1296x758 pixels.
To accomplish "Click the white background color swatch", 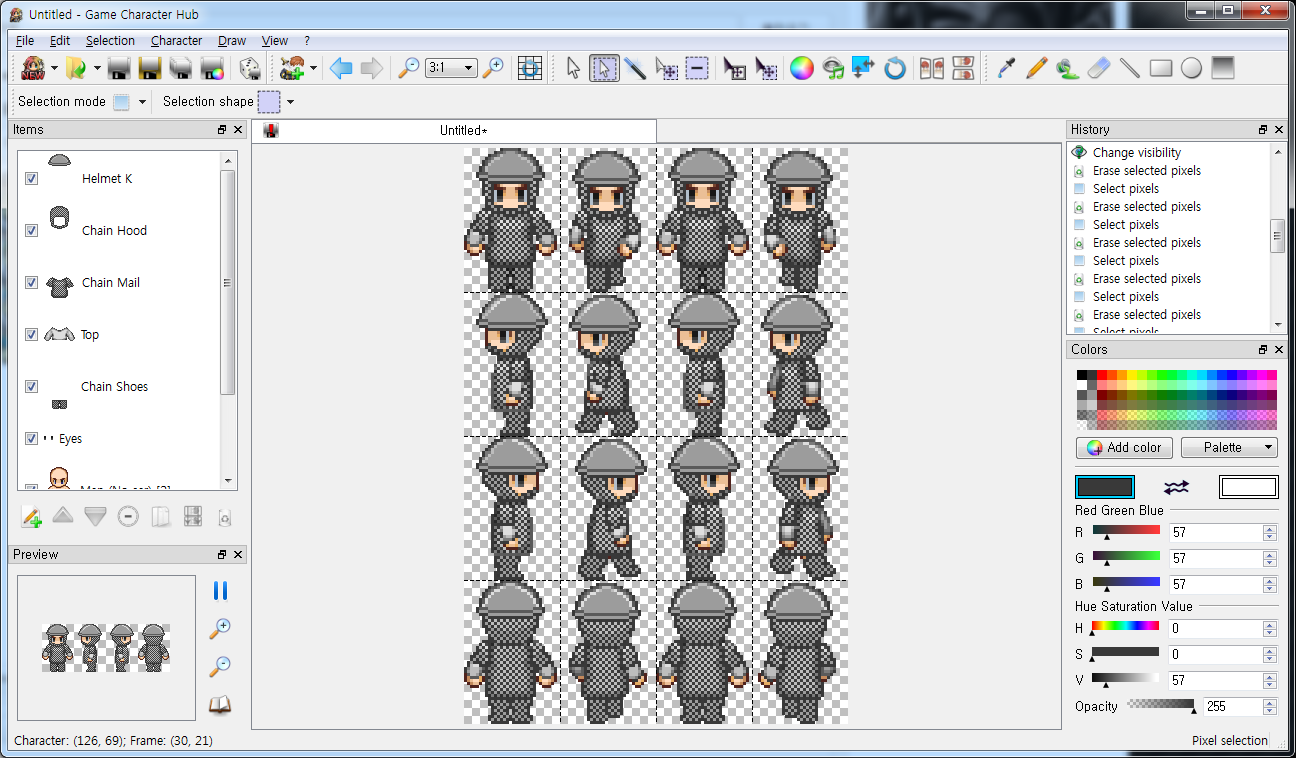I will 1248,487.
